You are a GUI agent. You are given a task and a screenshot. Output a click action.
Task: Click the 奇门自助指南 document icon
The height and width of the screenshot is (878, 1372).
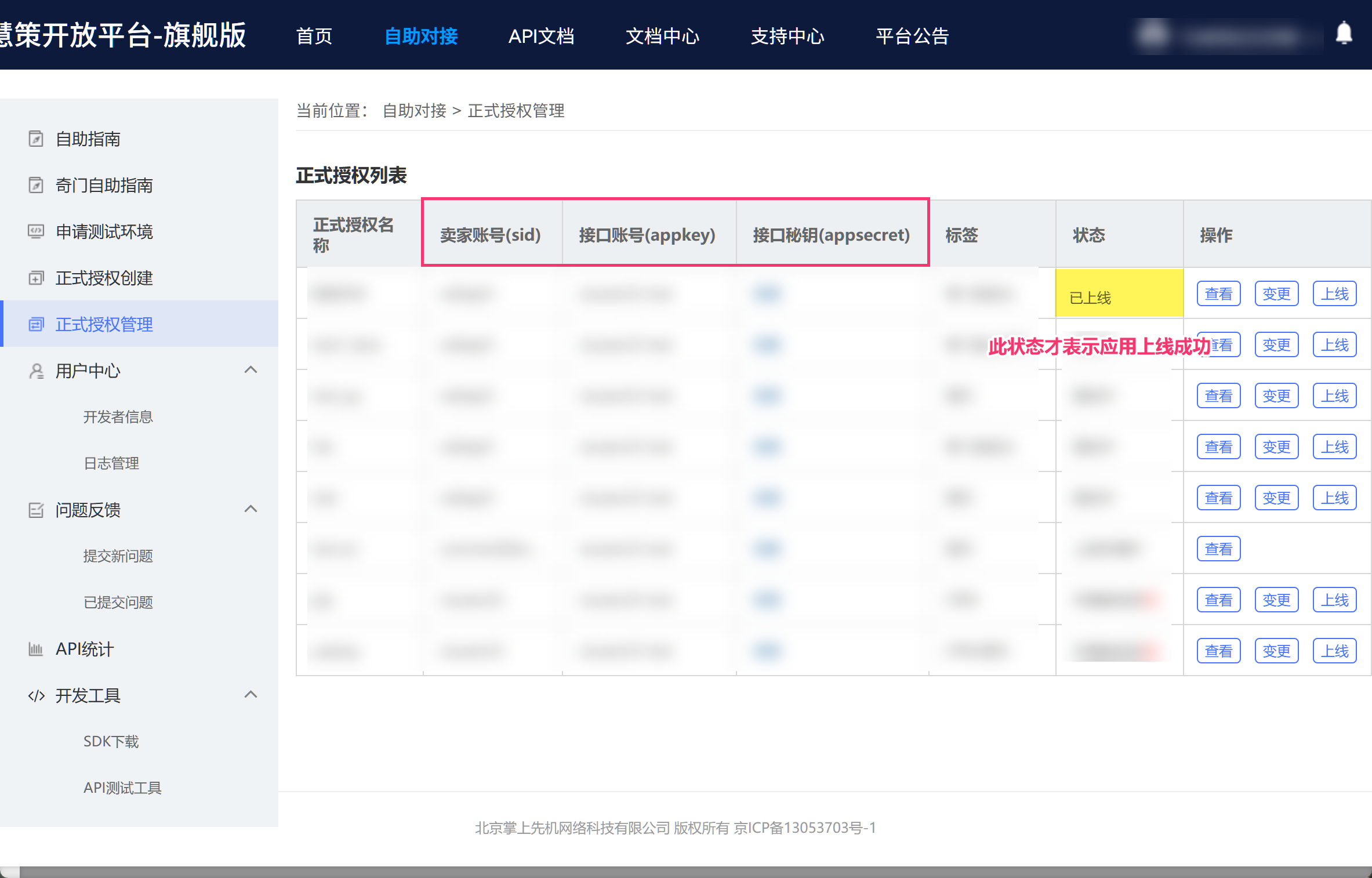(x=36, y=185)
